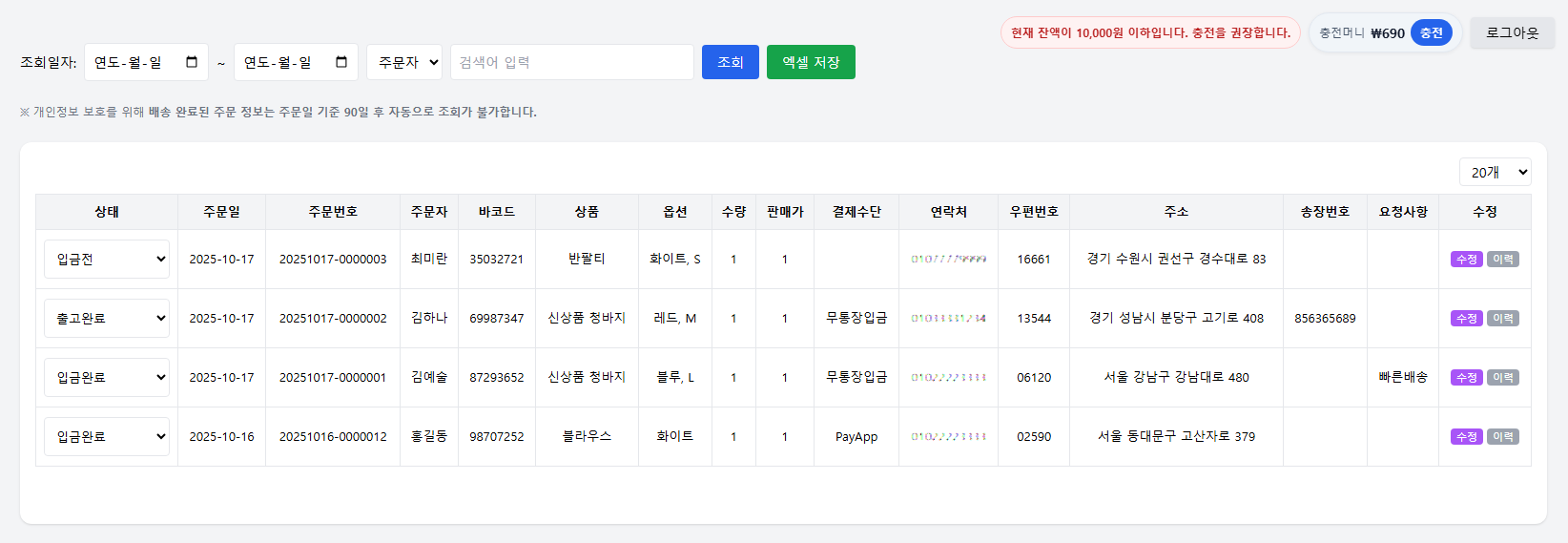Click 수정 for order 20251017-0000001

pyautogui.click(x=1467, y=378)
